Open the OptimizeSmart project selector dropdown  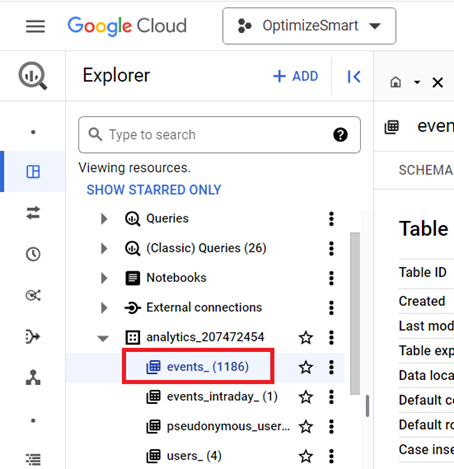tap(309, 26)
